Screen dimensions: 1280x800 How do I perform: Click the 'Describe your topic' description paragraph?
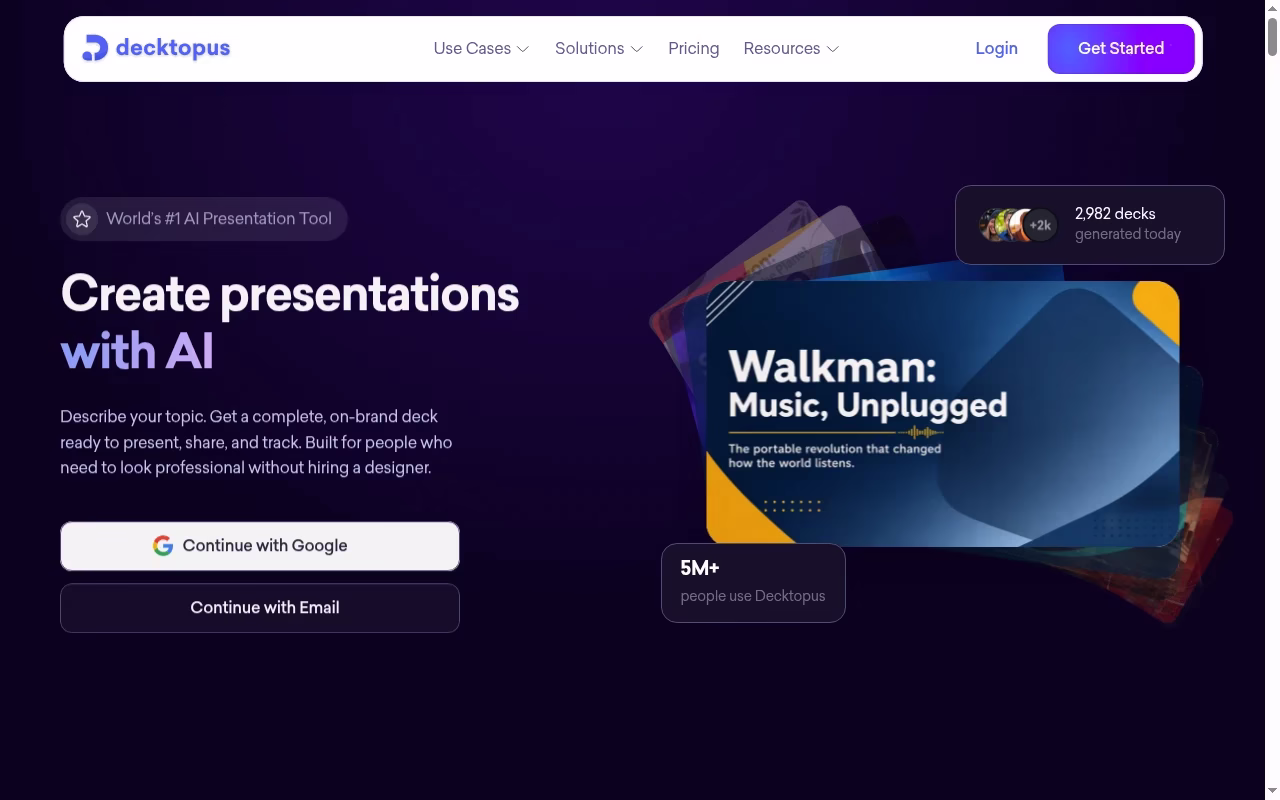256,442
